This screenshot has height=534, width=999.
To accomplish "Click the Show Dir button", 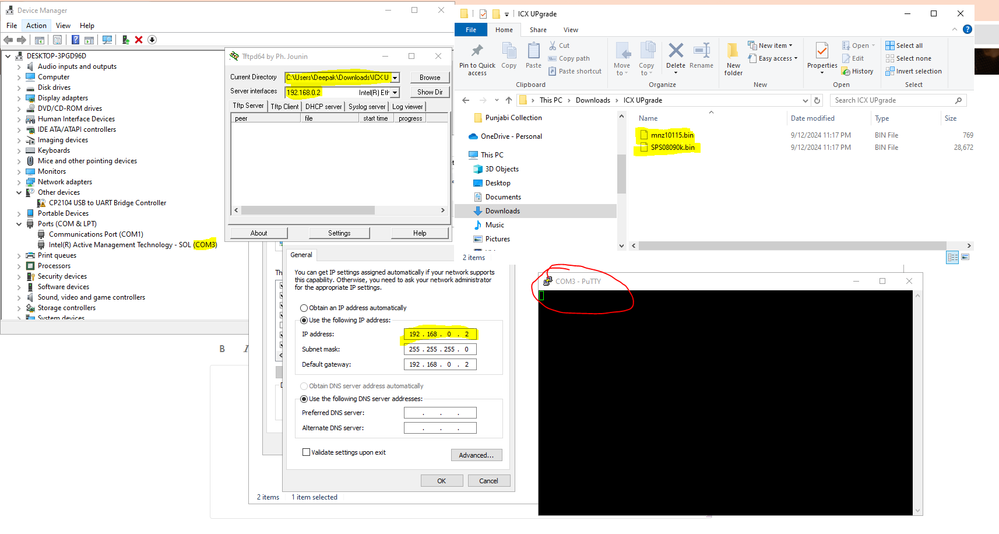I will tap(429, 92).
